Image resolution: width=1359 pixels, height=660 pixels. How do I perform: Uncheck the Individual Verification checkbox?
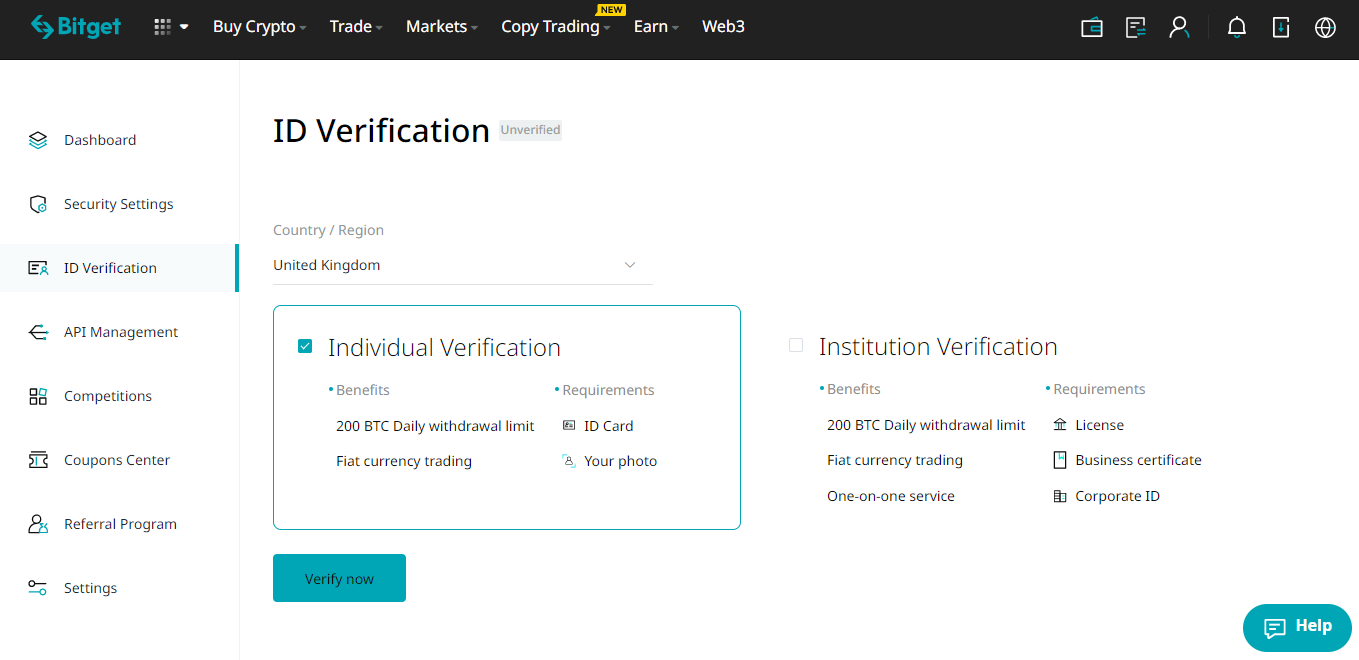(x=305, y=346)
